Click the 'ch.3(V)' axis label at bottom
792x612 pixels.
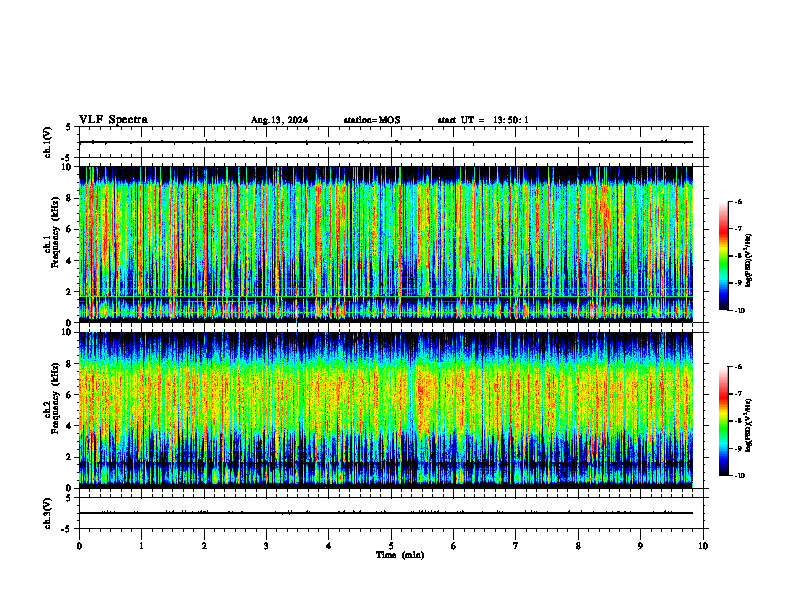48,513
